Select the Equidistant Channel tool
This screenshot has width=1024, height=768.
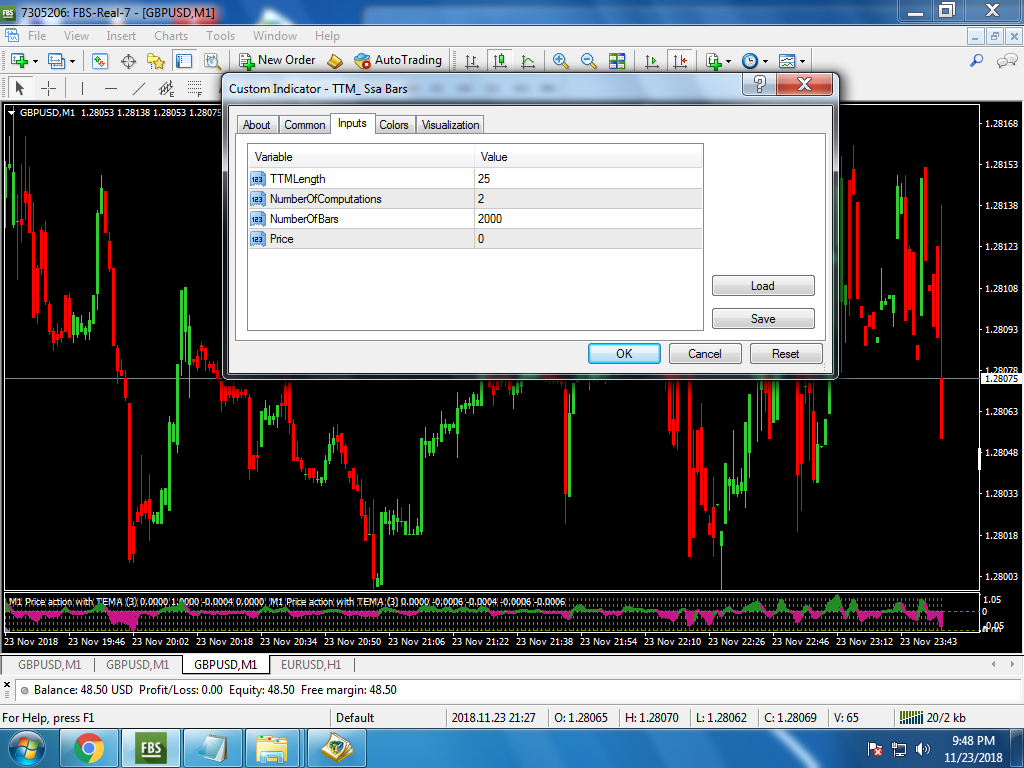click(x=167, y=88)
